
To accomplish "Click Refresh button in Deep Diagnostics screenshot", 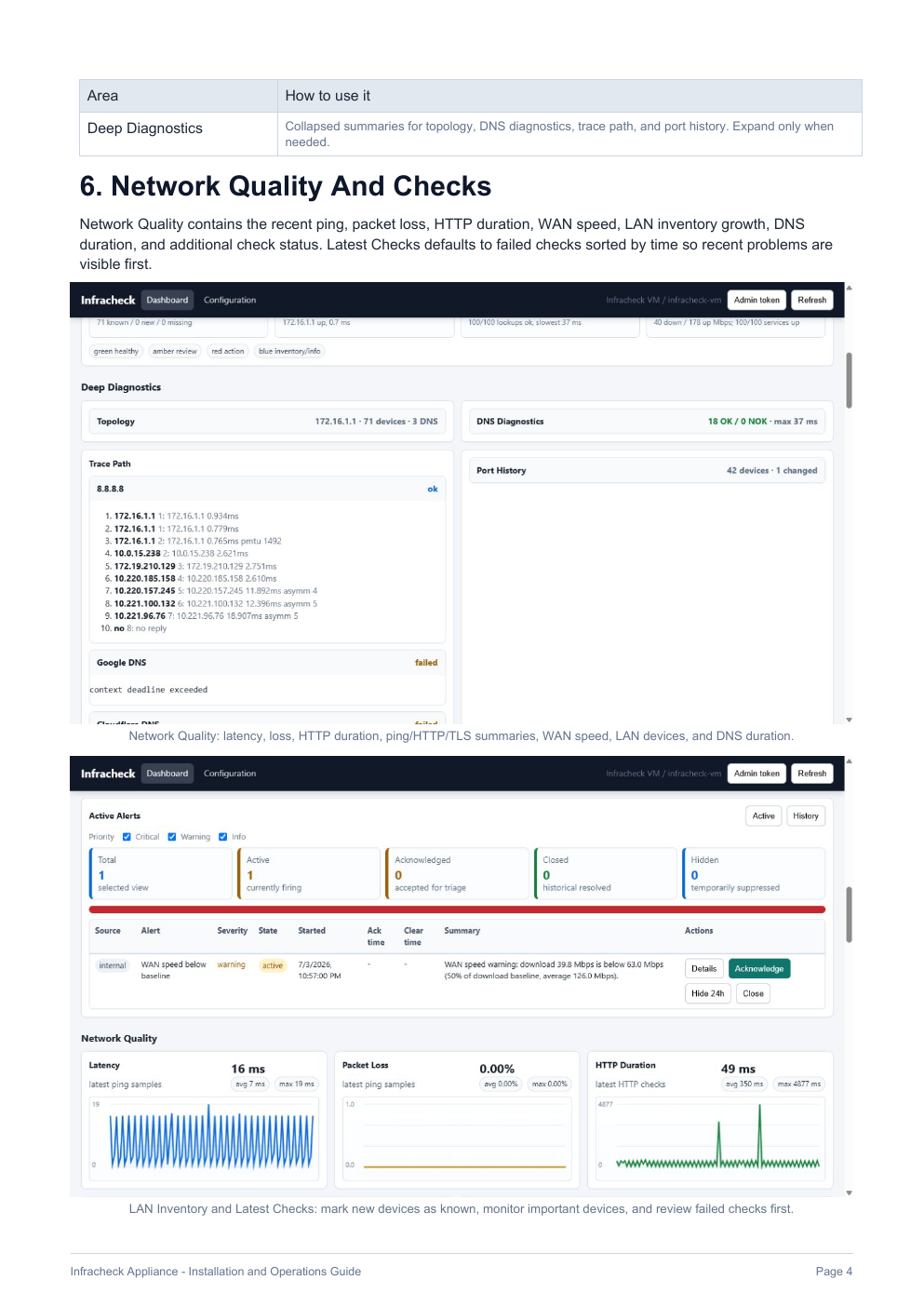I will (811, 300).
